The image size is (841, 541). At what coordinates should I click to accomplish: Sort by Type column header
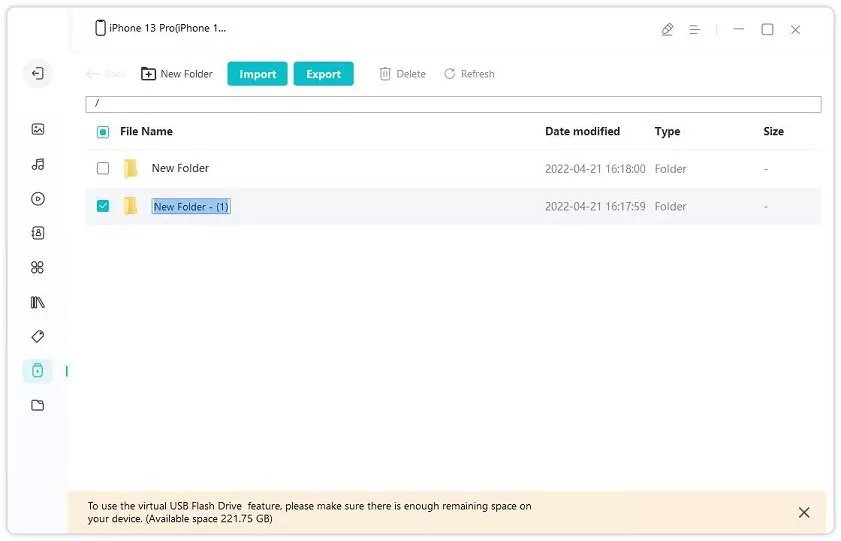coord(667,131)
